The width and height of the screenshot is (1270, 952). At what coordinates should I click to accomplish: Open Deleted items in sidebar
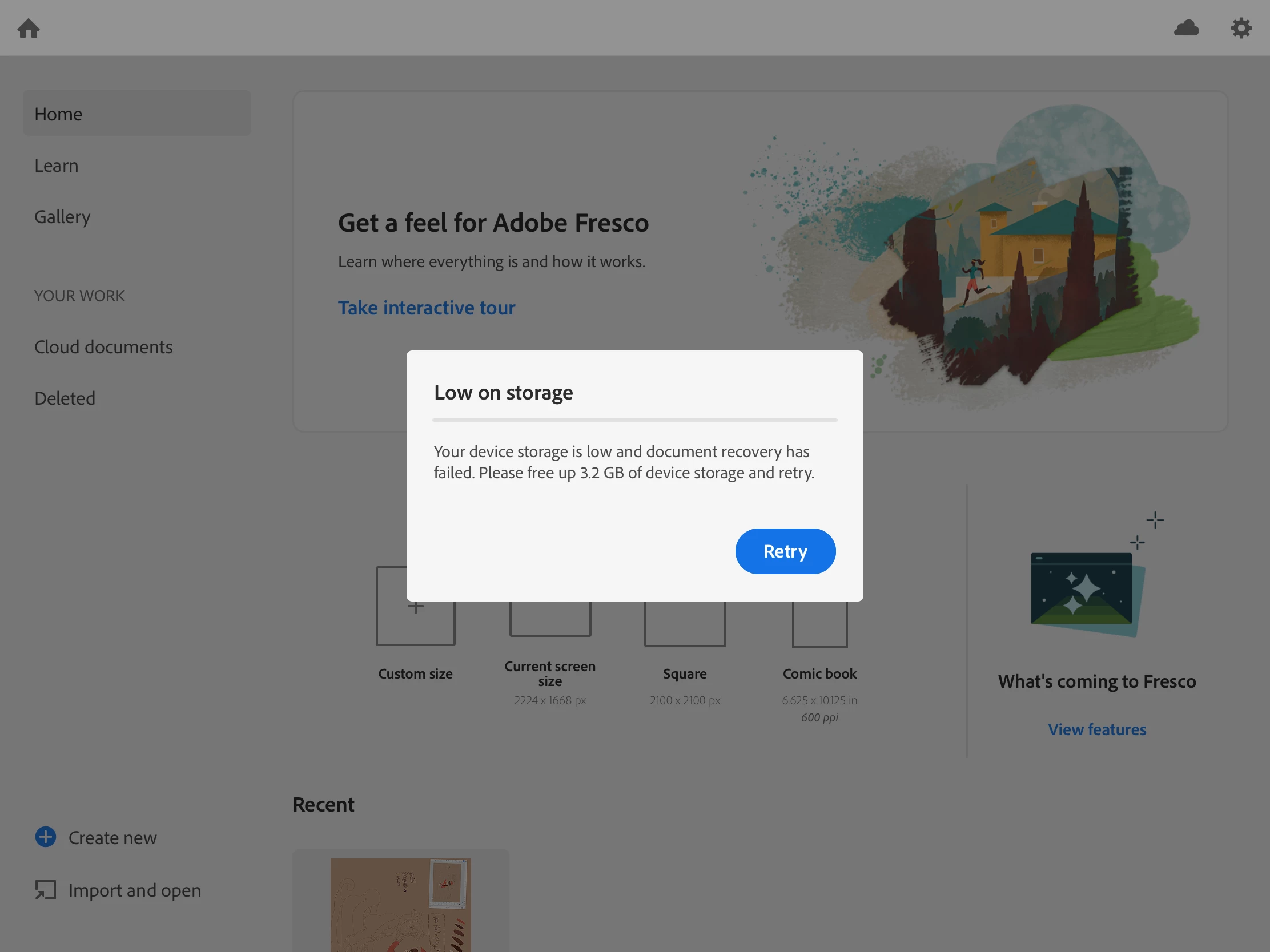coord(65,398)
